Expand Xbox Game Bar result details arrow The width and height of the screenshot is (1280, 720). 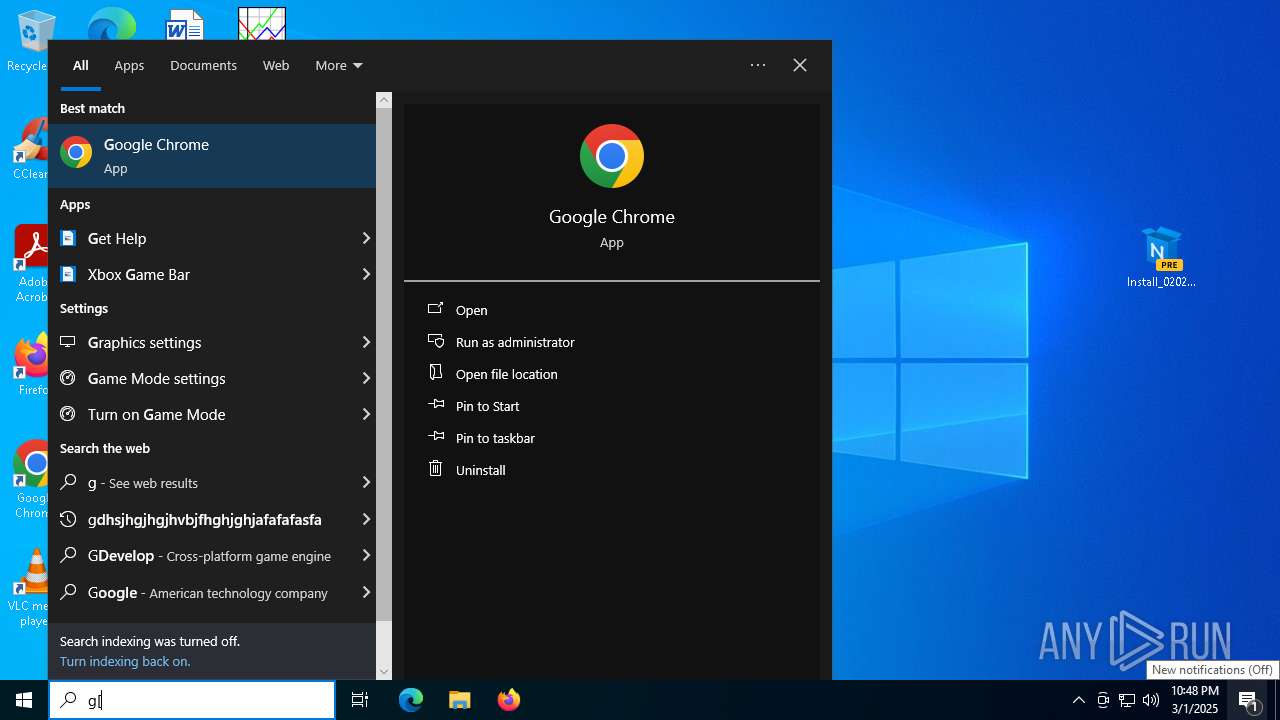[366, 274]
